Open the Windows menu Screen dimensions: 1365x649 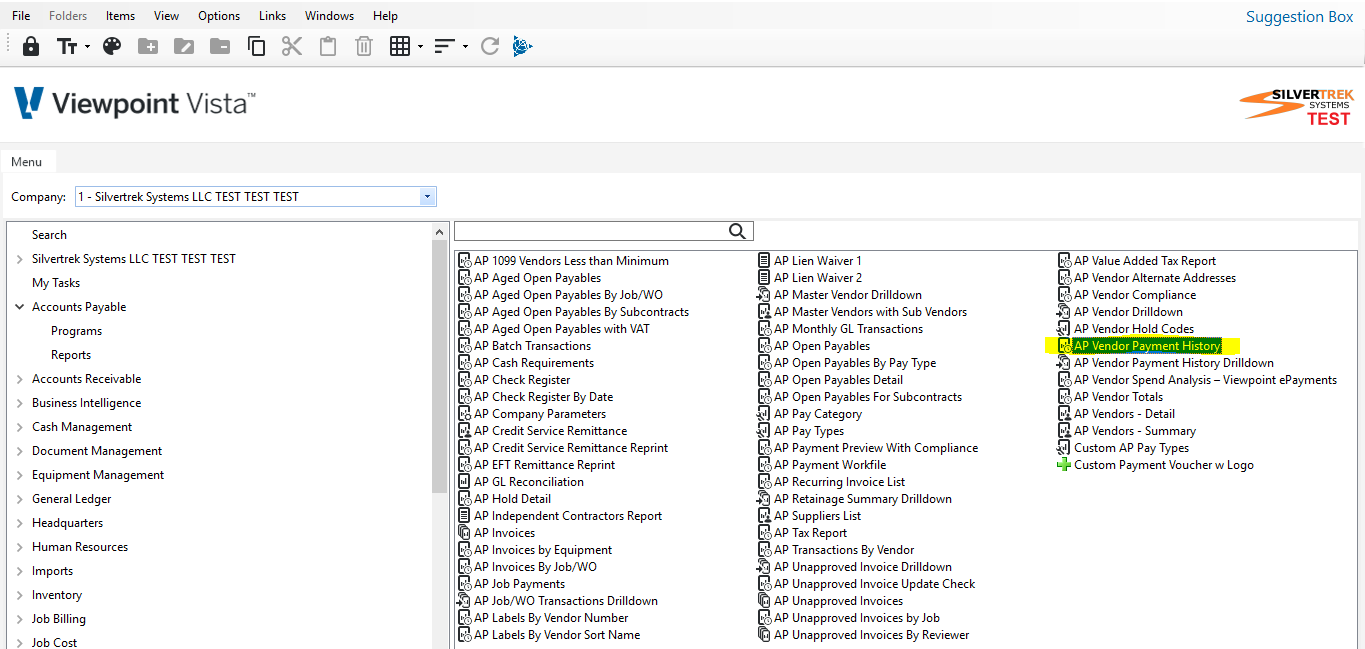[x=329, y=16]
